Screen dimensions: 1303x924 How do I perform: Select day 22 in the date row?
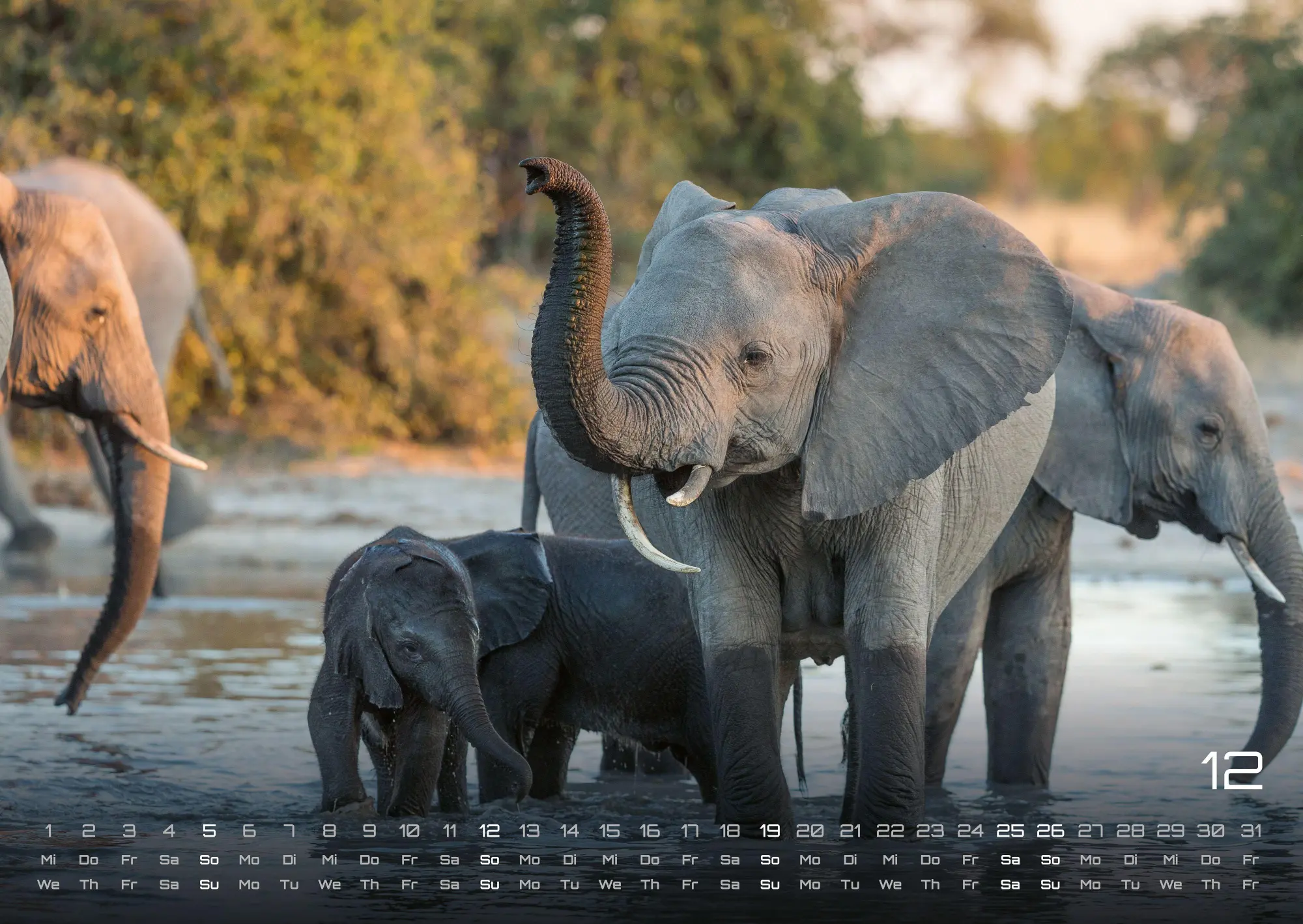tap(890, 831)
